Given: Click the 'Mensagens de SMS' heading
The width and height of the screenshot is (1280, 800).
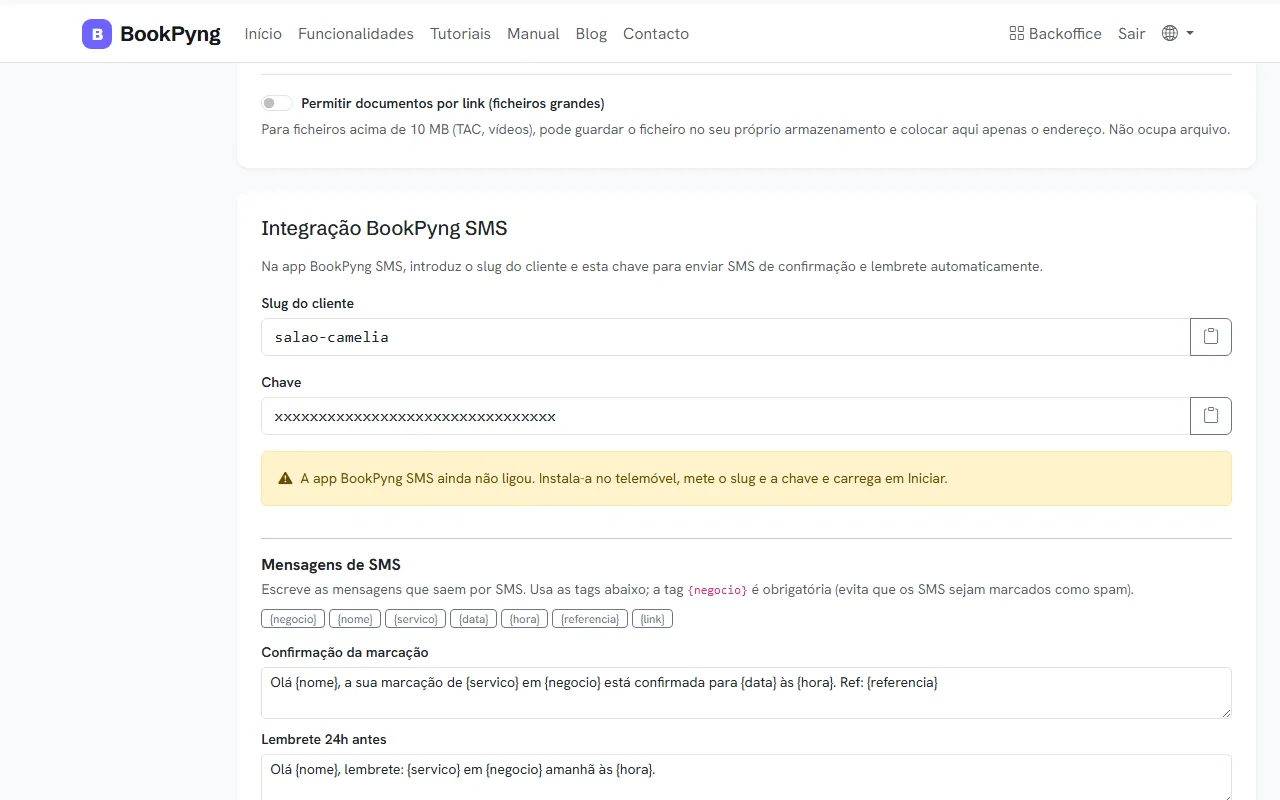Looking at the screenshot, I should (331, 565).
